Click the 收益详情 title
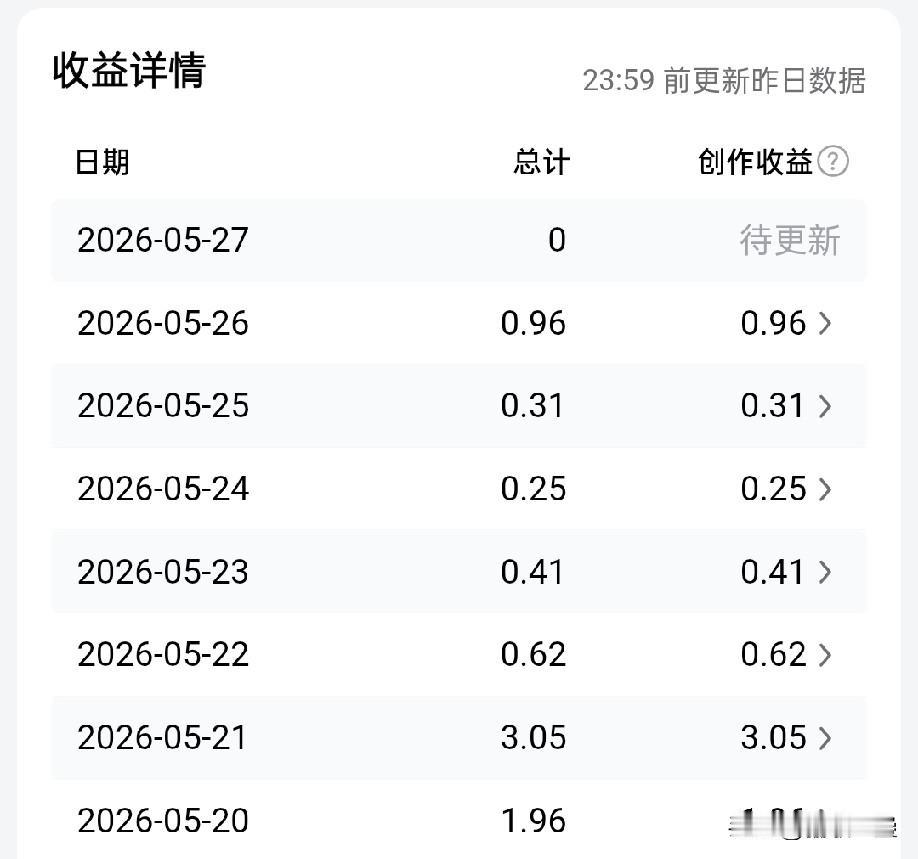 (x=129, y=70)
